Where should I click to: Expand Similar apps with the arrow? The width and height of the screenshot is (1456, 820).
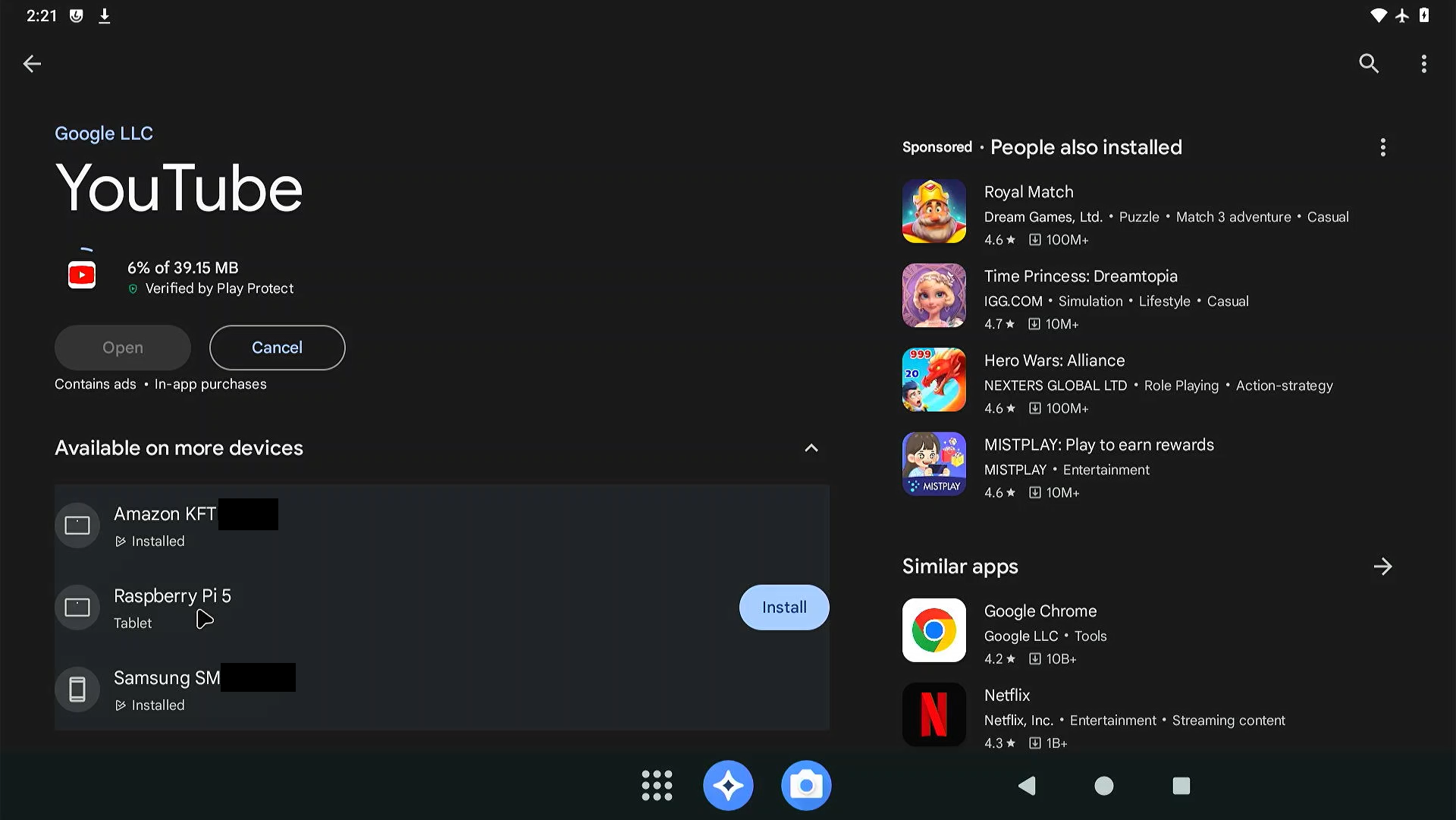pyautogui.click(x=1382, y=567)
